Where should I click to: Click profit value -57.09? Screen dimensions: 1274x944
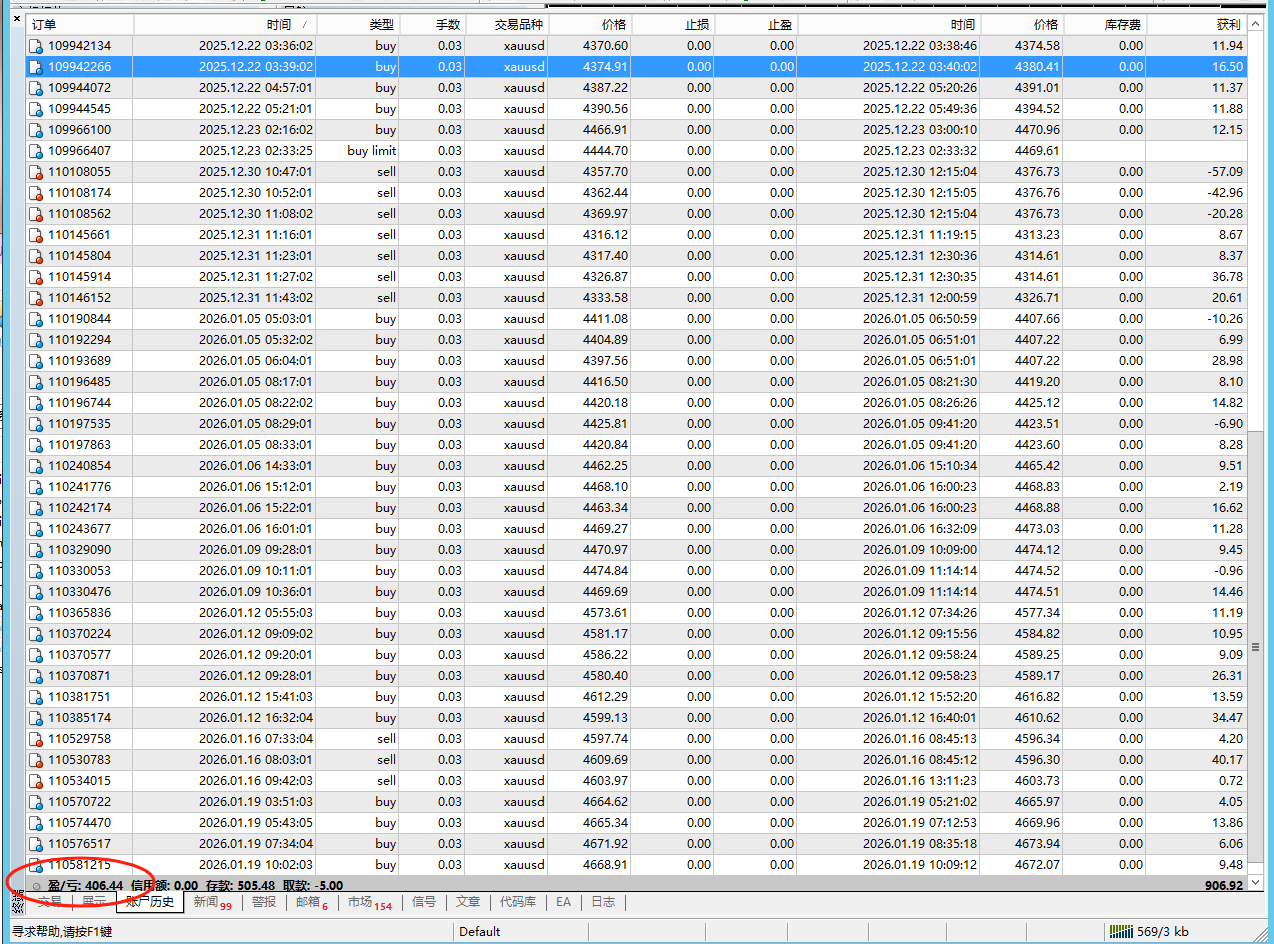1225,172
